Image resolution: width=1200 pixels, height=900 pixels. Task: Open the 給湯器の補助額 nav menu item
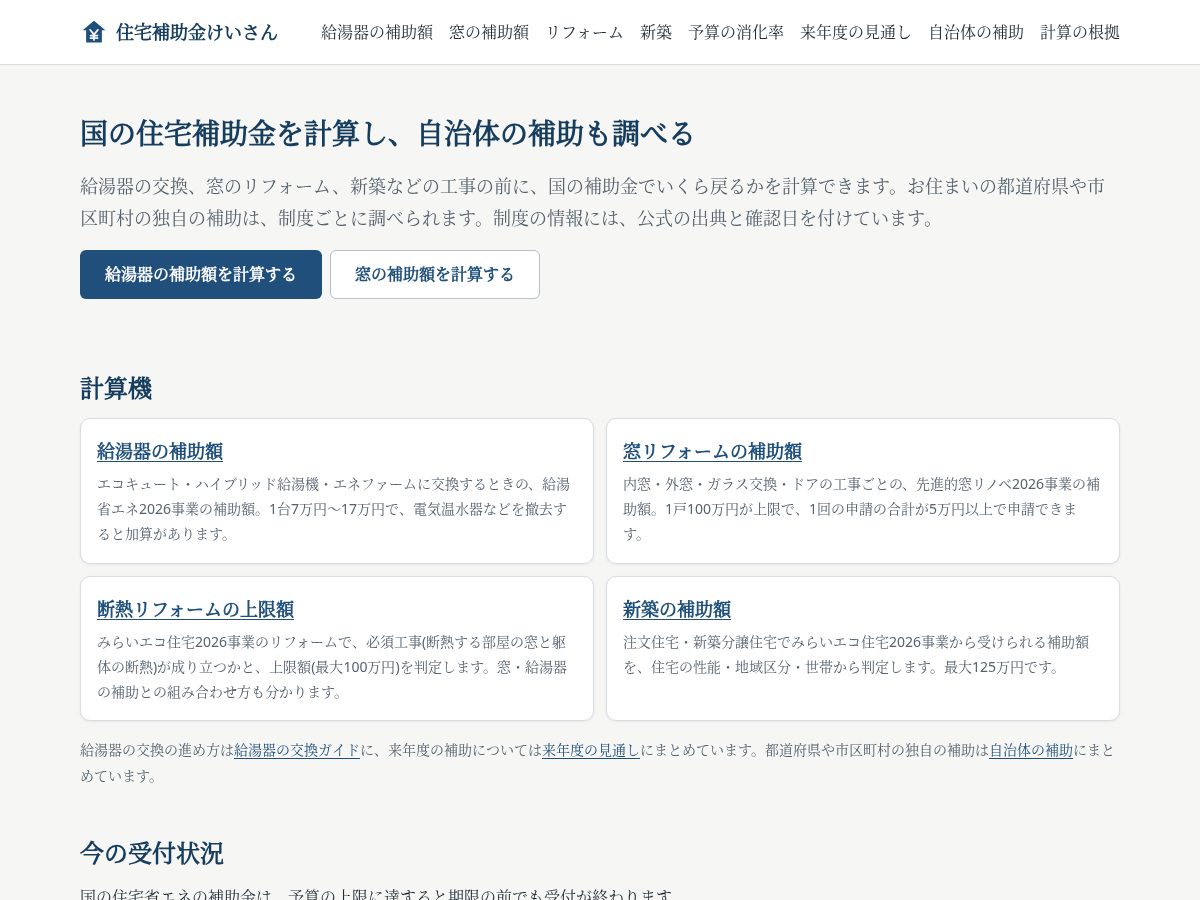pos(377,32)
